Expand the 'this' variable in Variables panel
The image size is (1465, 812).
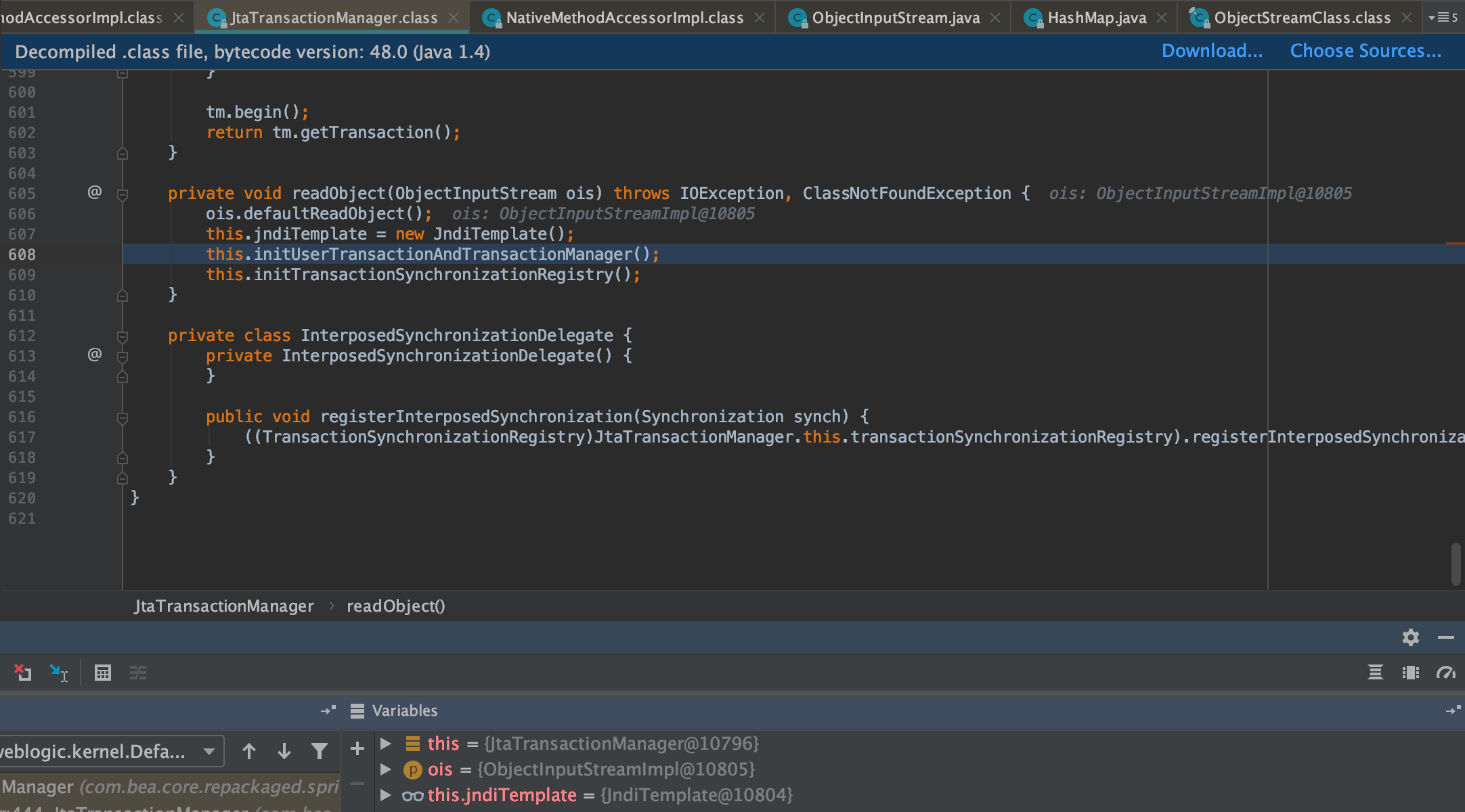click(386, 743)
